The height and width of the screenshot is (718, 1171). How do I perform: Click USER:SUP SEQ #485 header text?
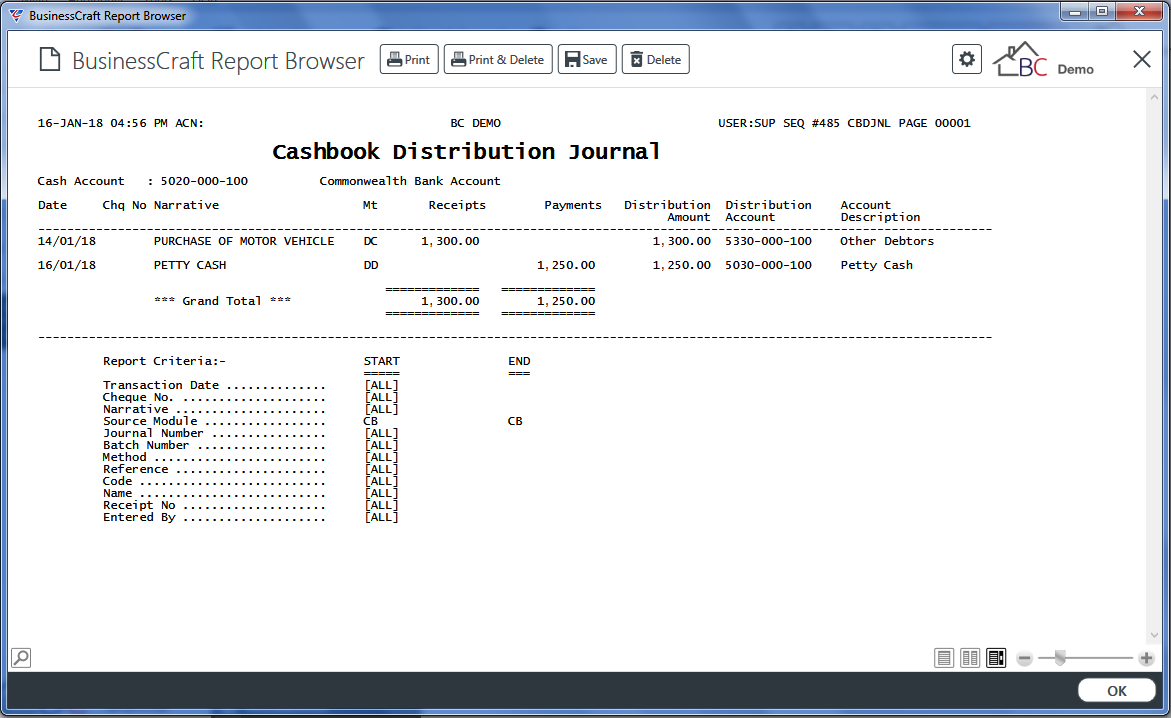(779, 123)
